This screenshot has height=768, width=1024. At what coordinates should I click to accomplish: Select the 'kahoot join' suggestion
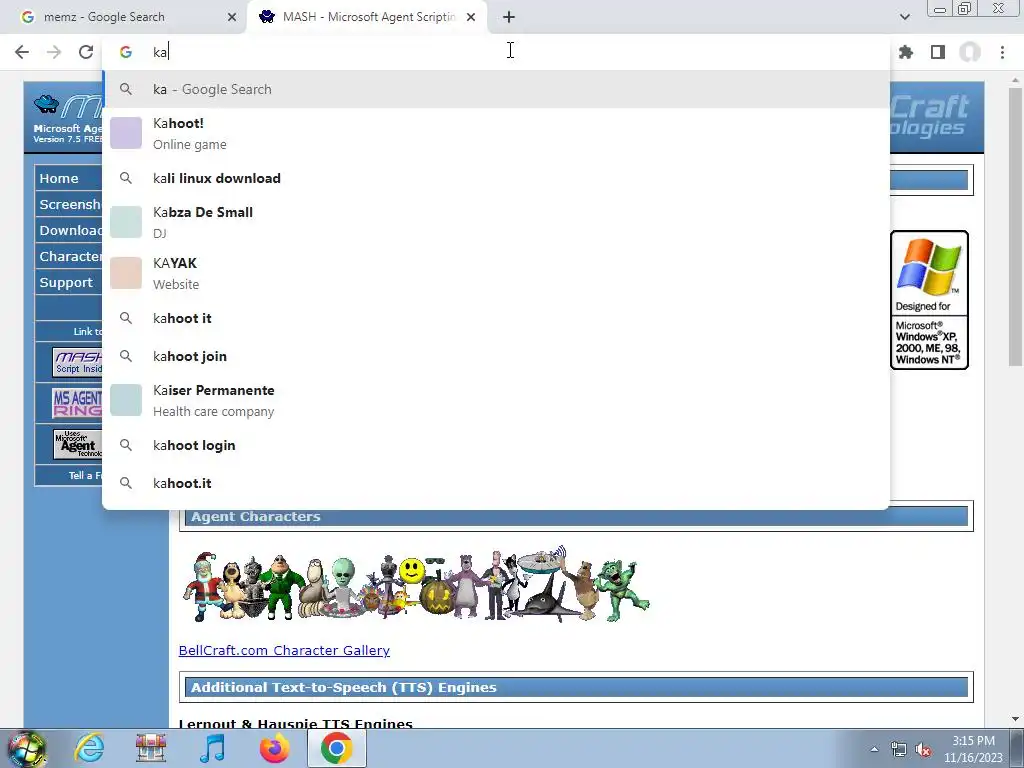tap(496, 356)
